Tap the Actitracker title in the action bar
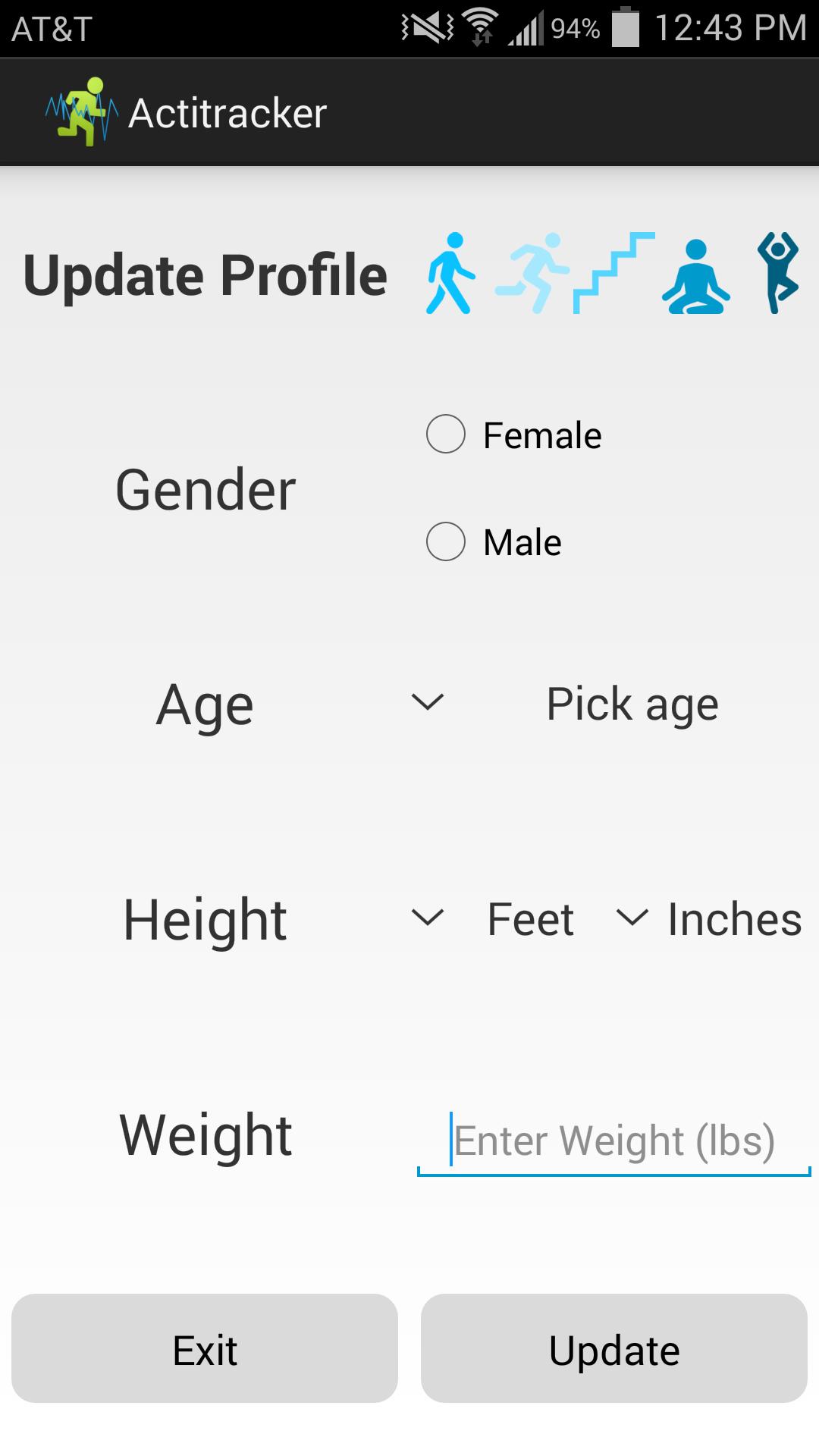The height and width of the screenshot is (1456, 819). 227,114
